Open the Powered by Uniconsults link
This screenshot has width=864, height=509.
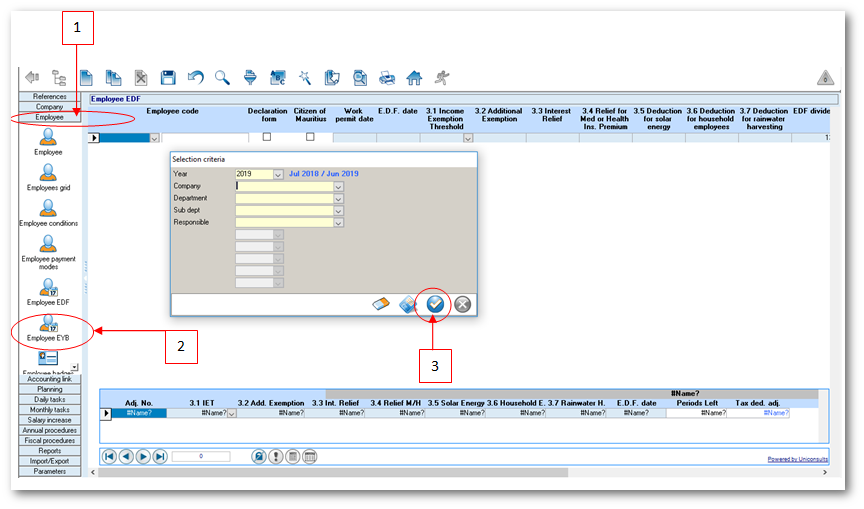pos(797,459)
